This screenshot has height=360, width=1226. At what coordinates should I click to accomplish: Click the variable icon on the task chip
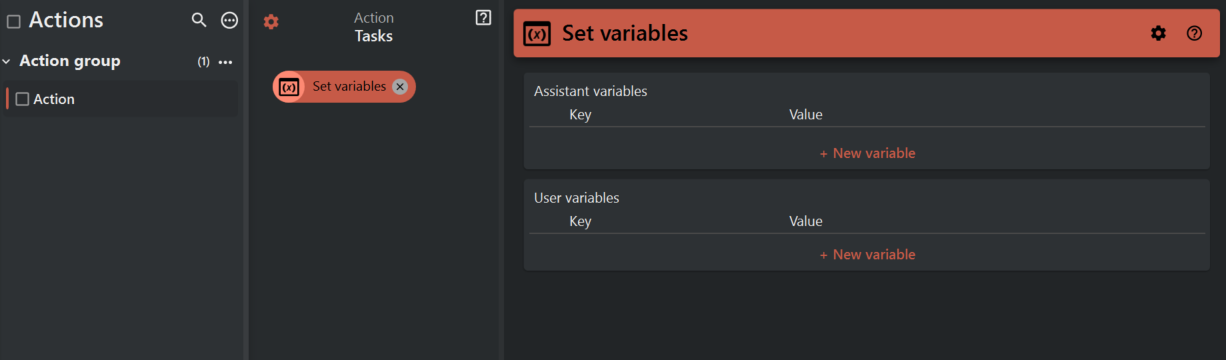pyautogui.click(x=289, y=87)
